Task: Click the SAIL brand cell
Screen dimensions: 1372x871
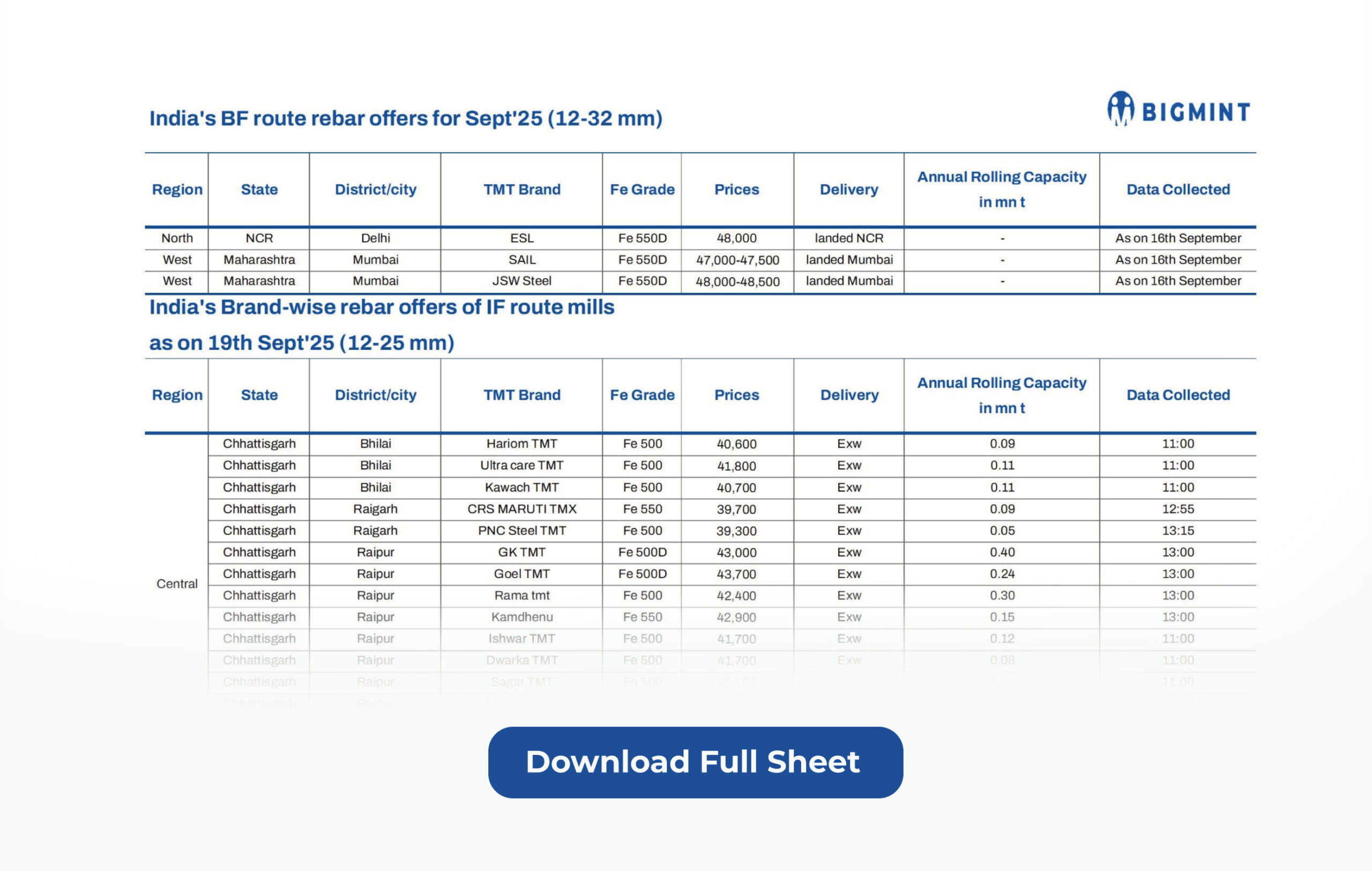Action: click(x=521, y=260)
